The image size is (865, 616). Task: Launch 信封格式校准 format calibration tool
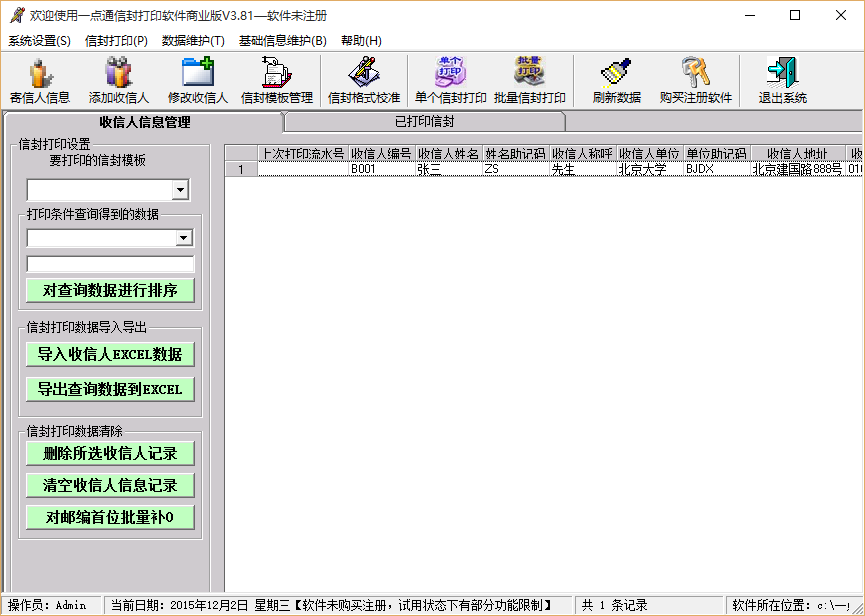click(364, 80)
